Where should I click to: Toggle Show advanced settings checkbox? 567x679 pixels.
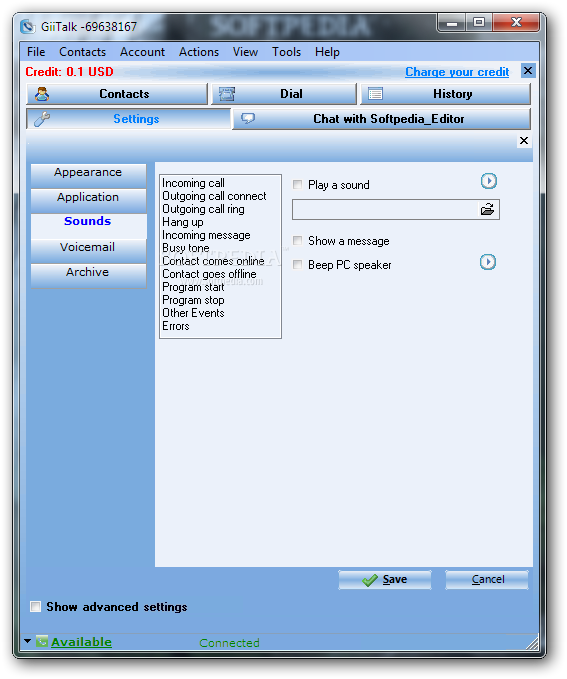coord(36,607)
